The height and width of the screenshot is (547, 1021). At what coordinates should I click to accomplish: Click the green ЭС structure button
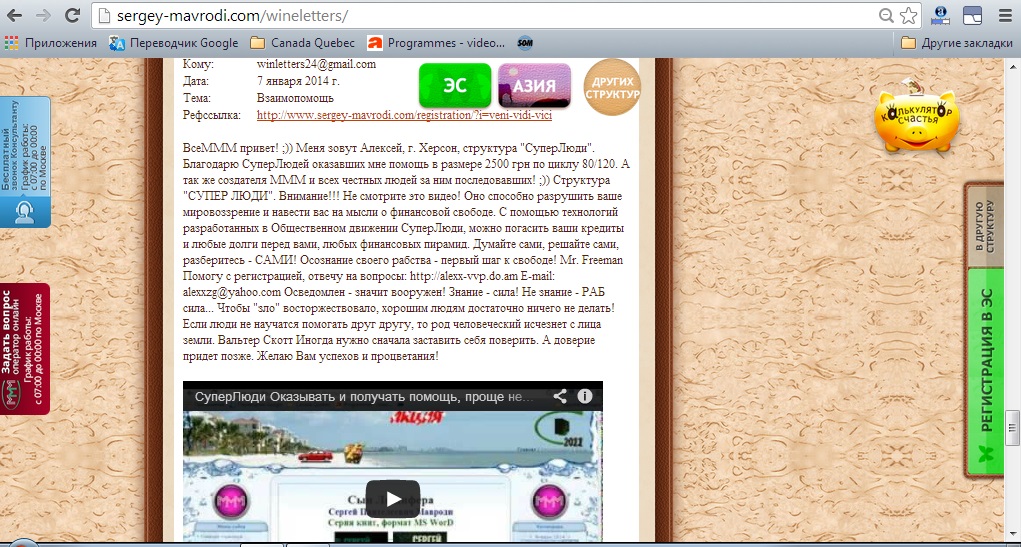click(455, 85)
